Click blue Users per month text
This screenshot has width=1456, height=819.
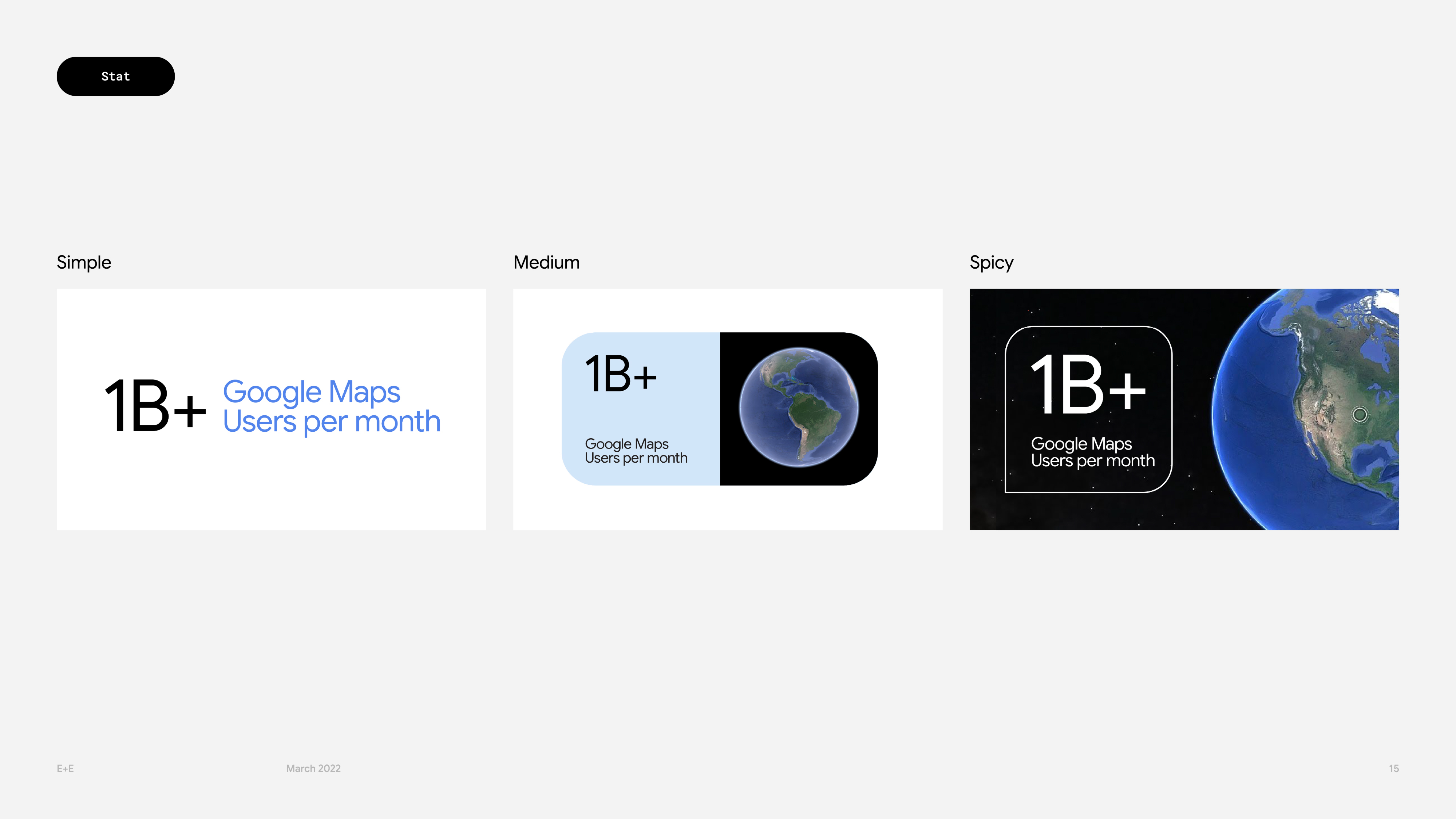(x=331, y=422)
